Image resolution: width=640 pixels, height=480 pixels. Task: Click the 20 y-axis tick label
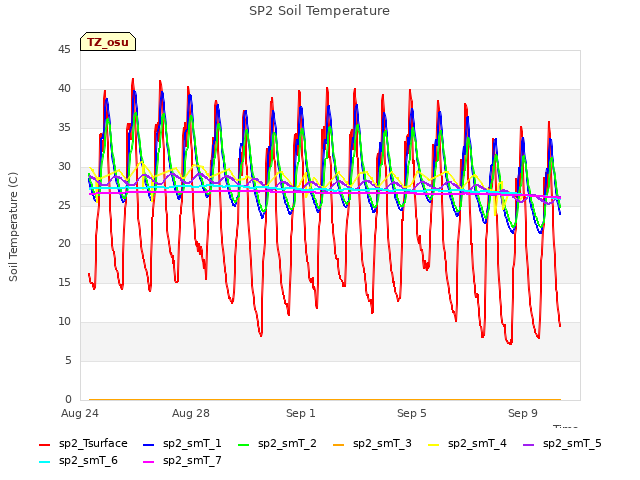[64, 243]
